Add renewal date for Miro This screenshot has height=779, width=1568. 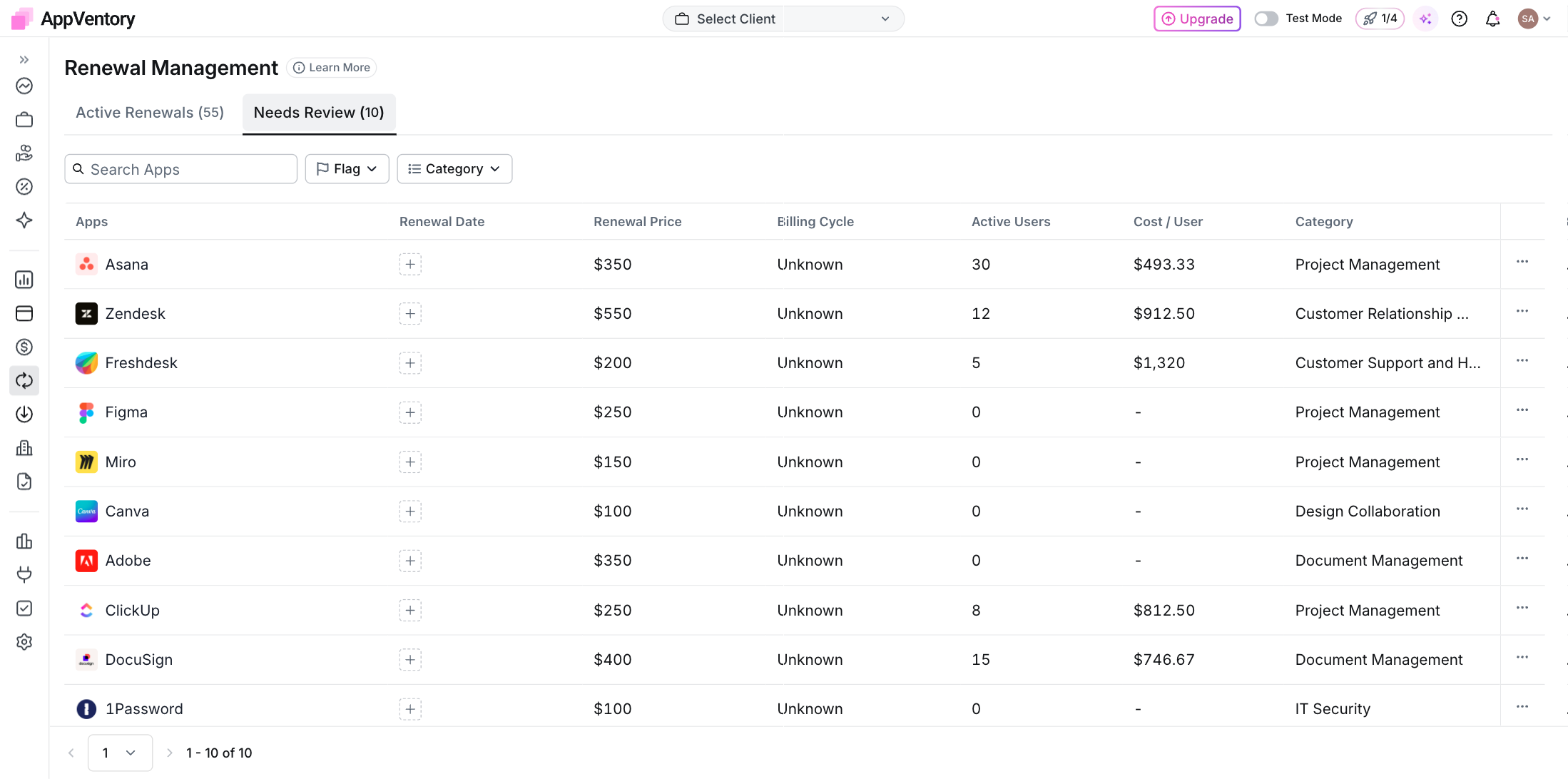coord(410,462)
